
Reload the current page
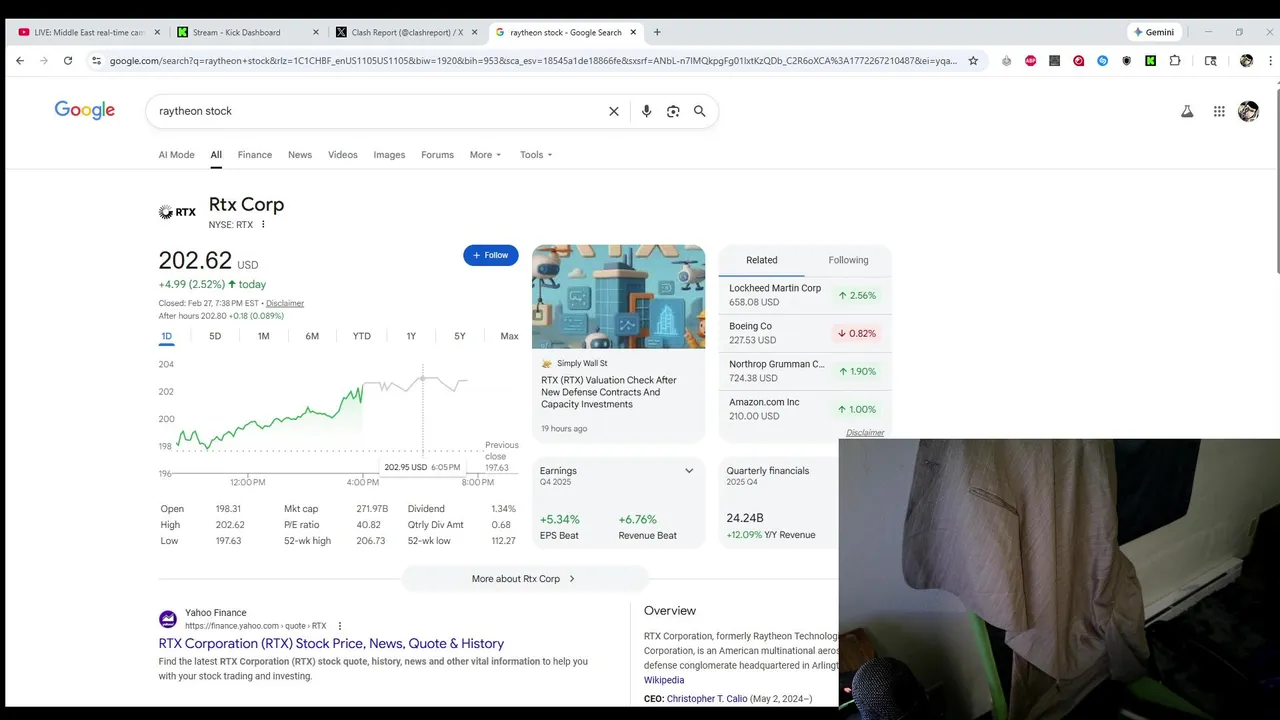coord(68,61)
